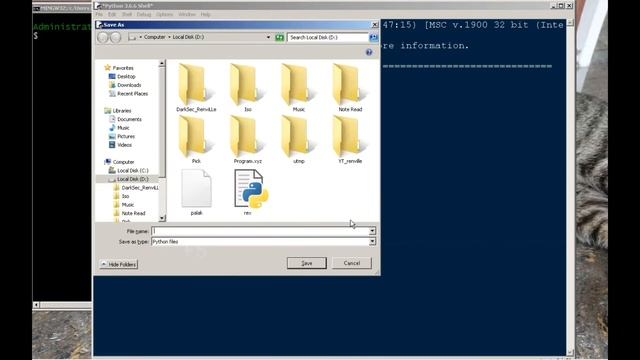The width and height of the screenshot is (640, 360).
Task: Open Edit menu in Python Shell window
Action: (x=112, y=14)
